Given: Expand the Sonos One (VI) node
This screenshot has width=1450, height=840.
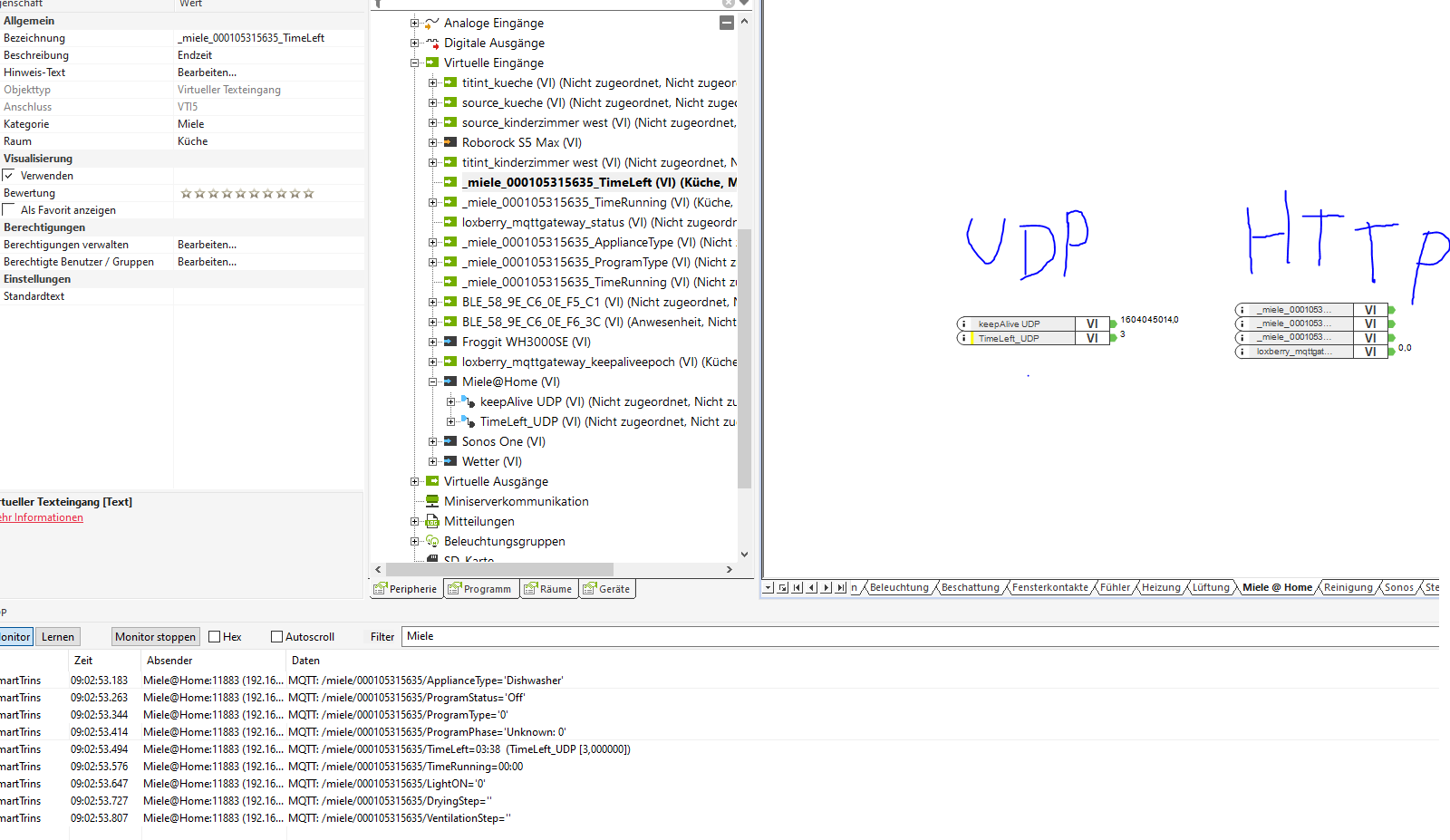Looking at the screenshot, I should [432, 441].
